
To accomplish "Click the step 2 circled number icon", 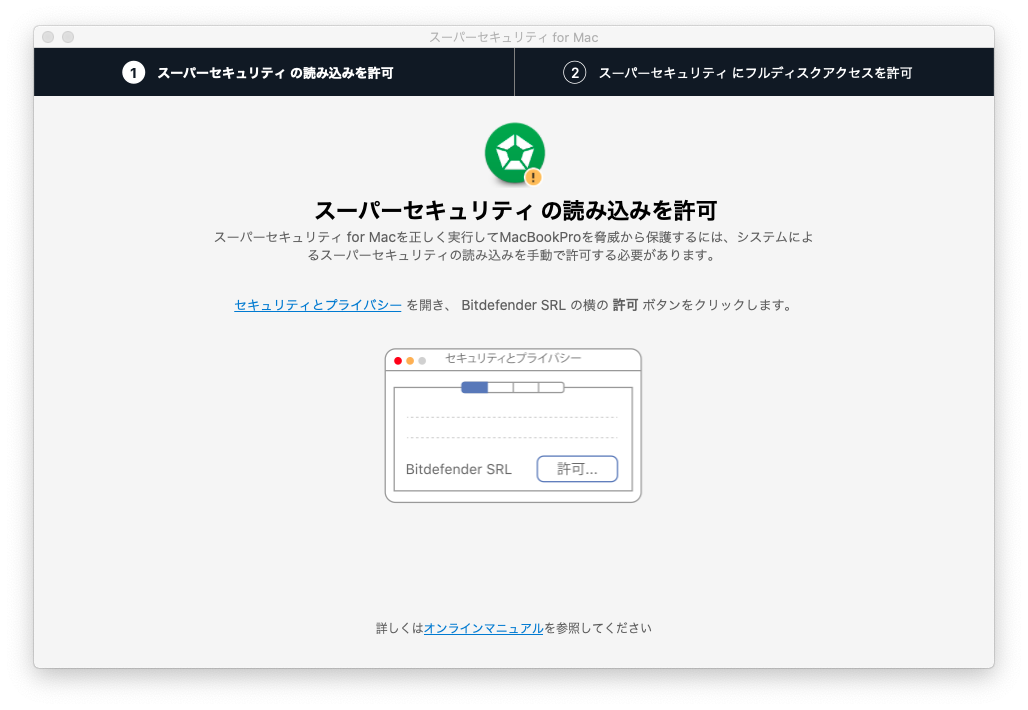I will pos(575,72).
